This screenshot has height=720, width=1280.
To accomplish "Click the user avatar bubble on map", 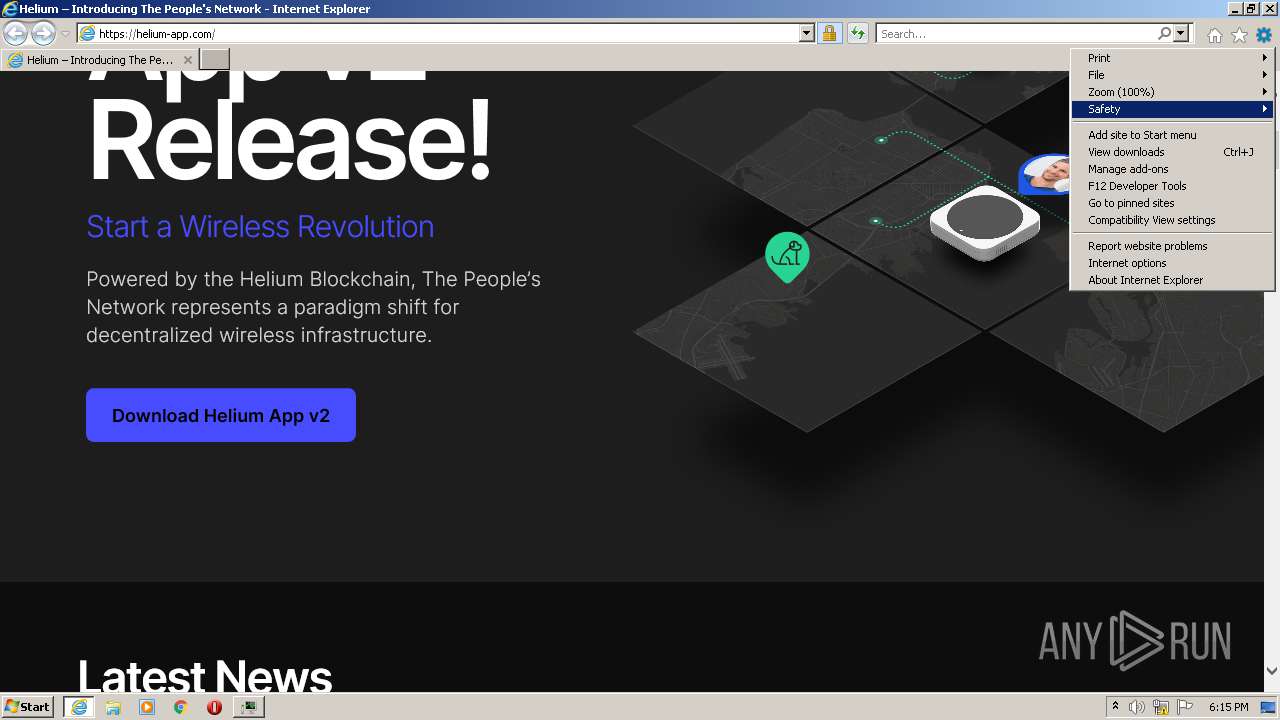I will [x=1046, y=176].
